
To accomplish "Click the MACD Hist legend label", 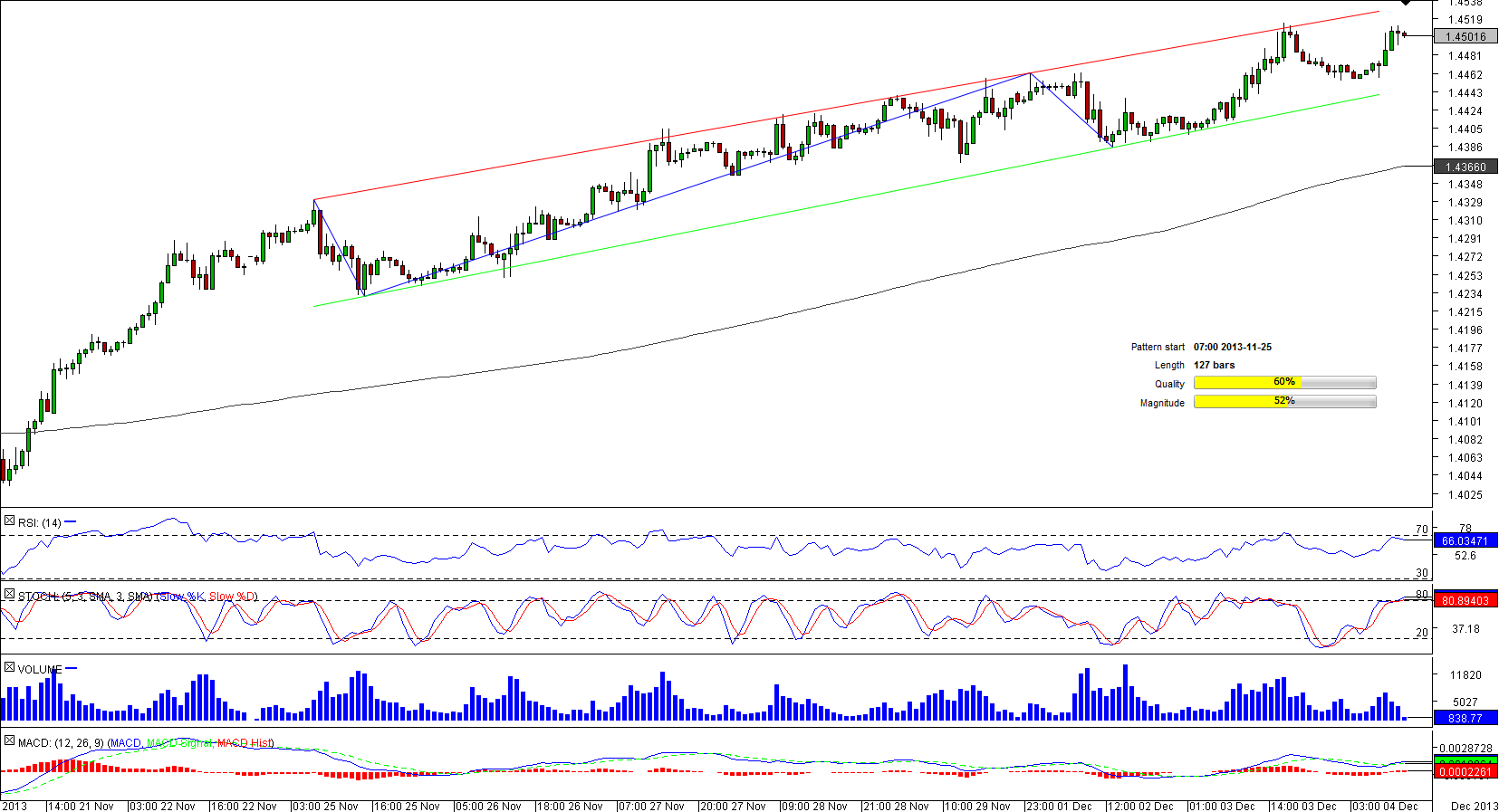I will tap(244, 743).
